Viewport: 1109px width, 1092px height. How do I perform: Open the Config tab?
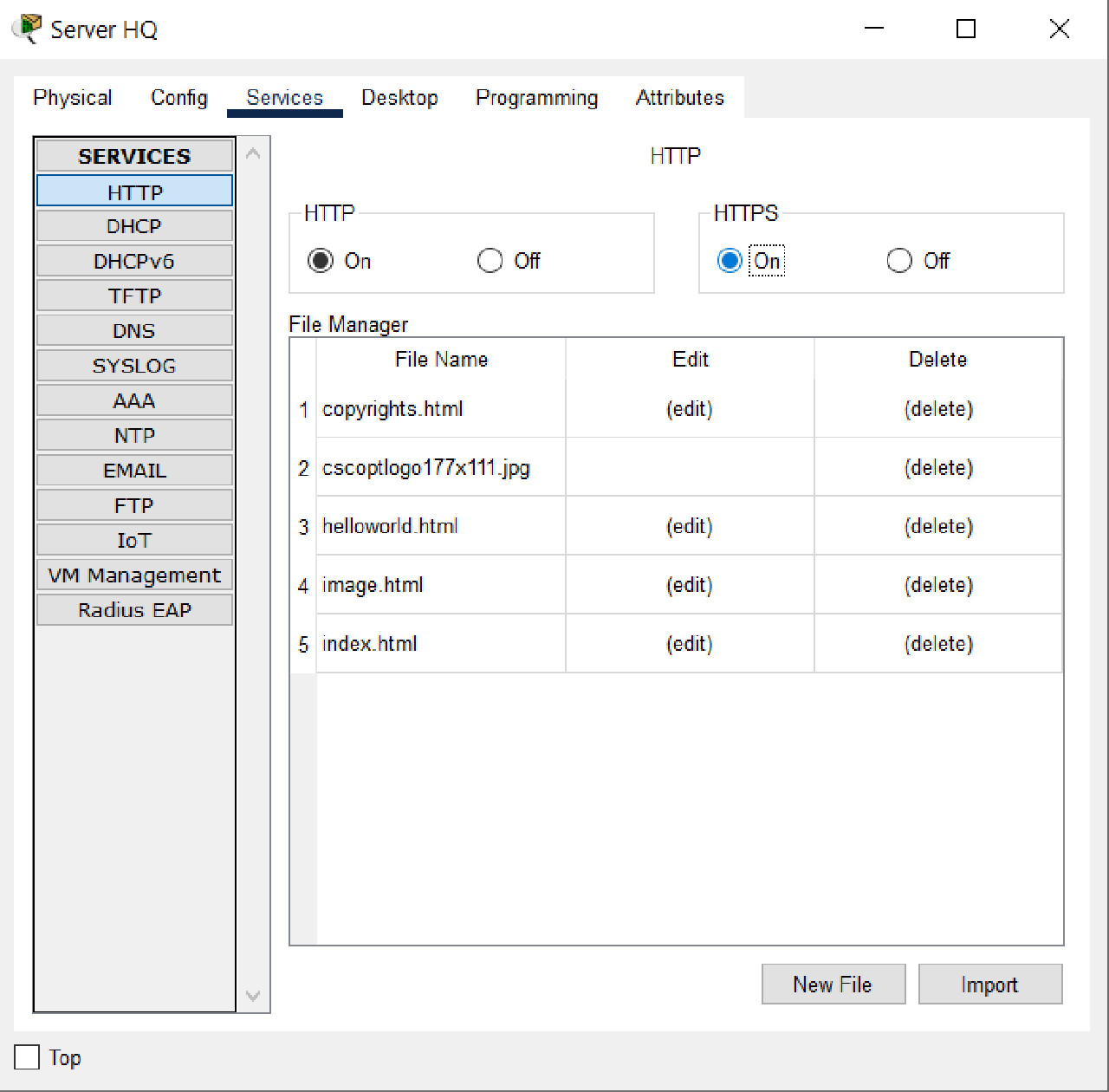point(178,97)
